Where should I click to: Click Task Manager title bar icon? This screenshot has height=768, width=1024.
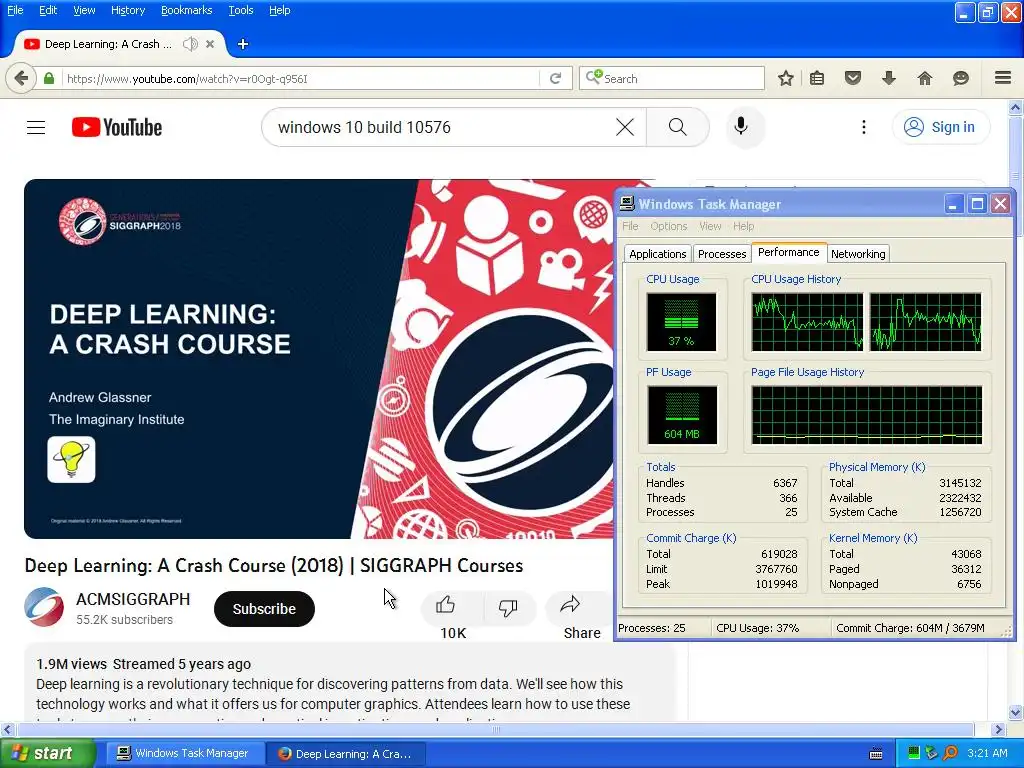point(627,204)
